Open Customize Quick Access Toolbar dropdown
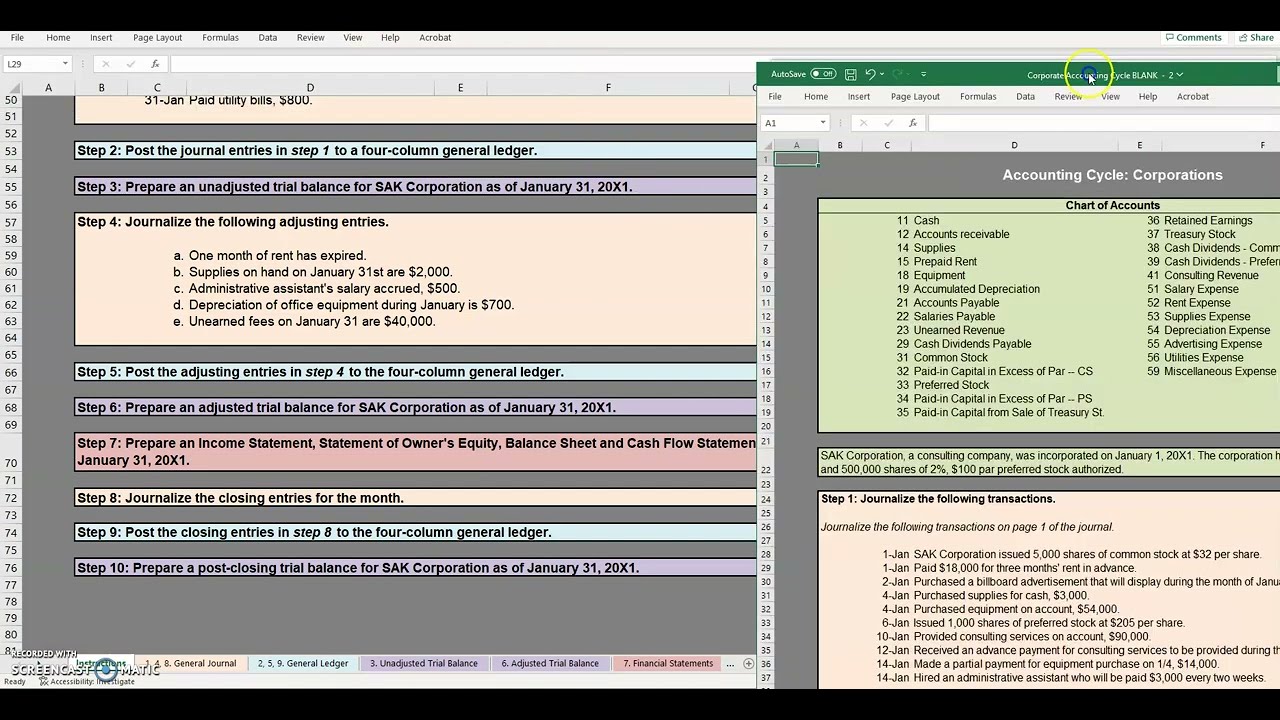 (x=923, y=74)
